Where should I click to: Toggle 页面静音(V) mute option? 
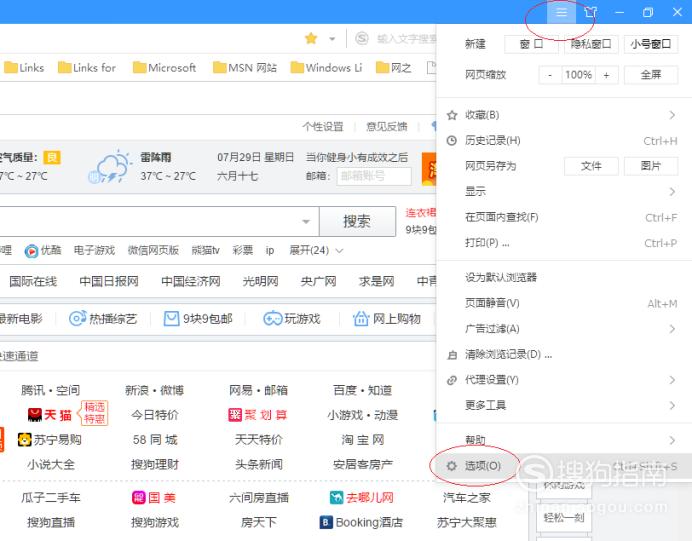pyautogui.click(x=564, y=303)
